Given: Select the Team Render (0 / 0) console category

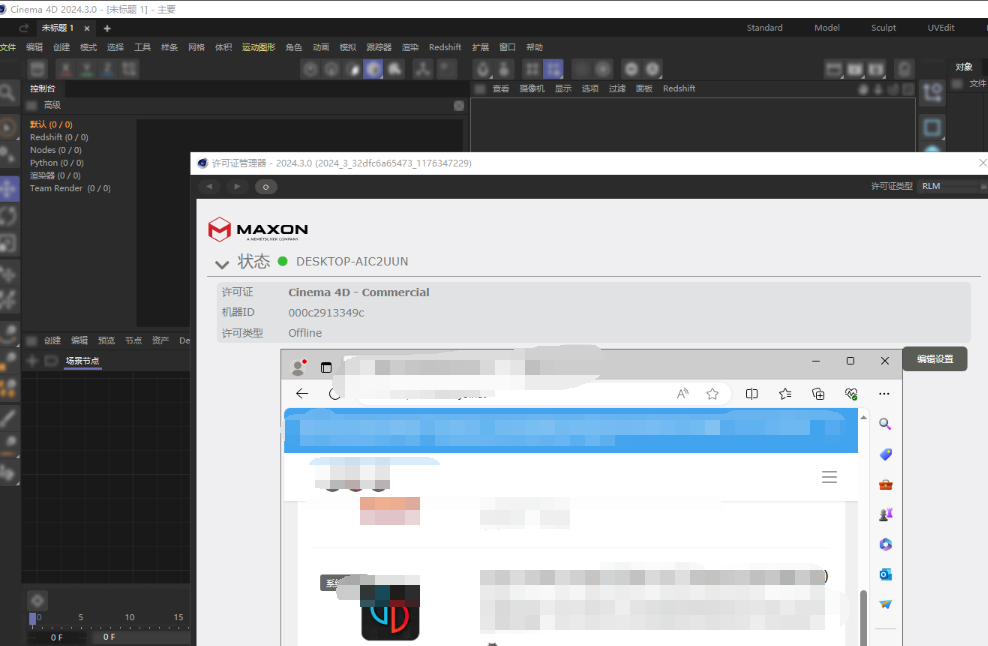Looking at the screenshot, I should pyautogui.click(x=70, y=188).
